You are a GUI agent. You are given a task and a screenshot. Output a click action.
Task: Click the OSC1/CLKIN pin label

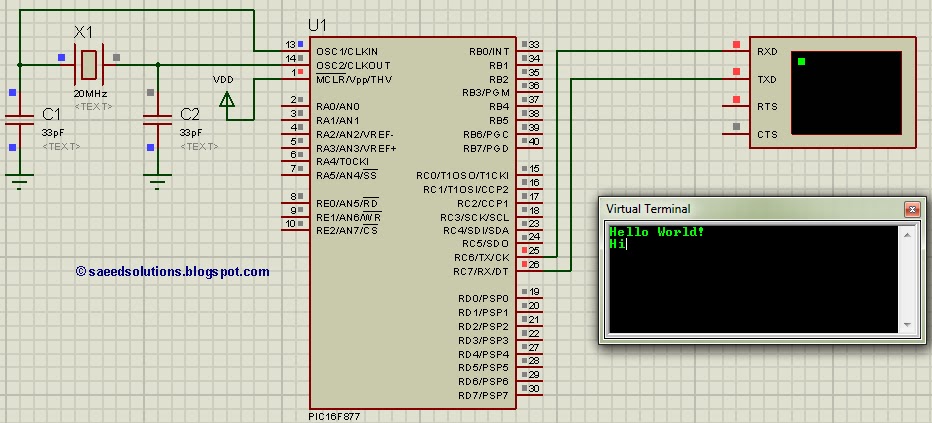pos(347,52)
